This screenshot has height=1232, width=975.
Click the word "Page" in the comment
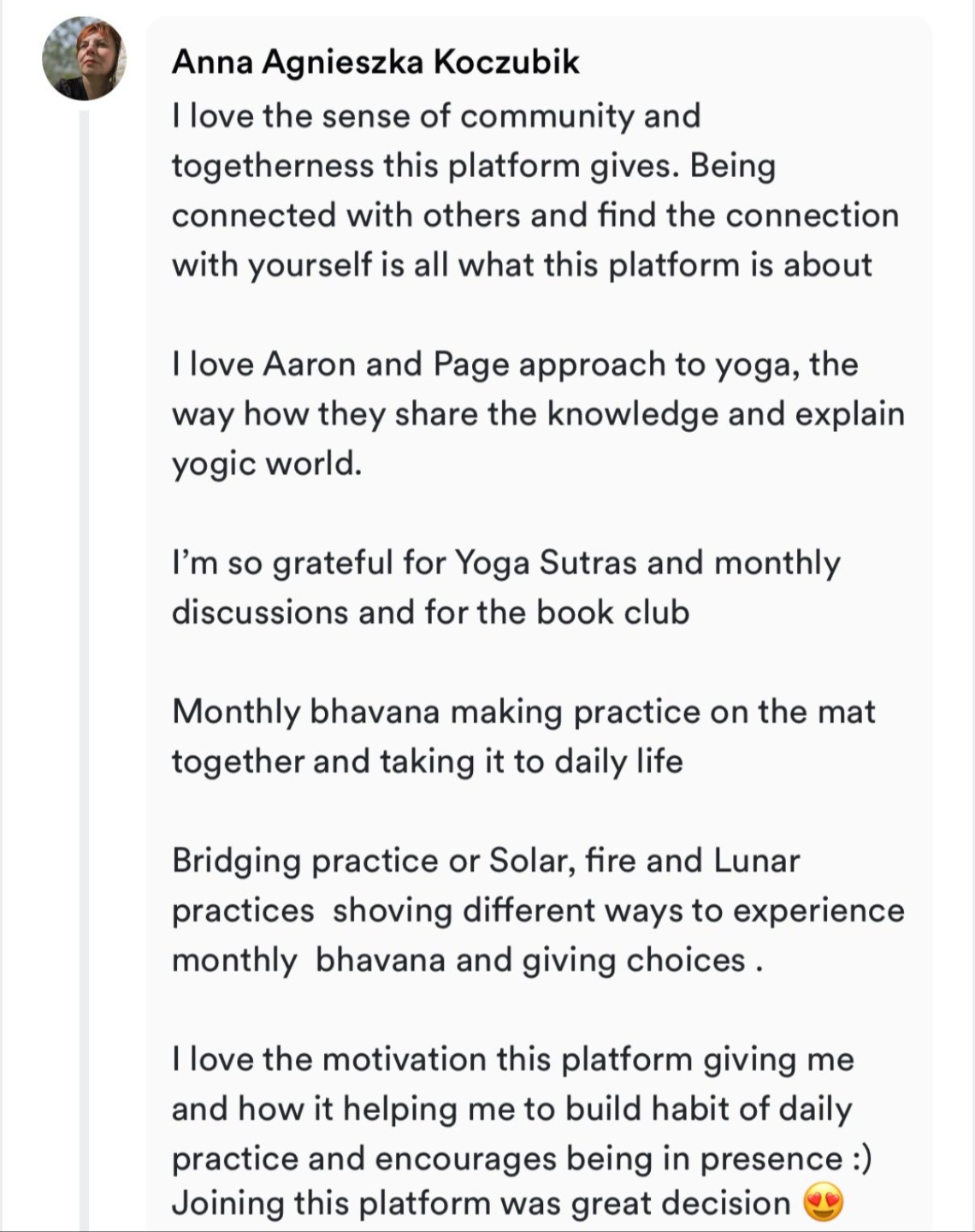(471, 364)
